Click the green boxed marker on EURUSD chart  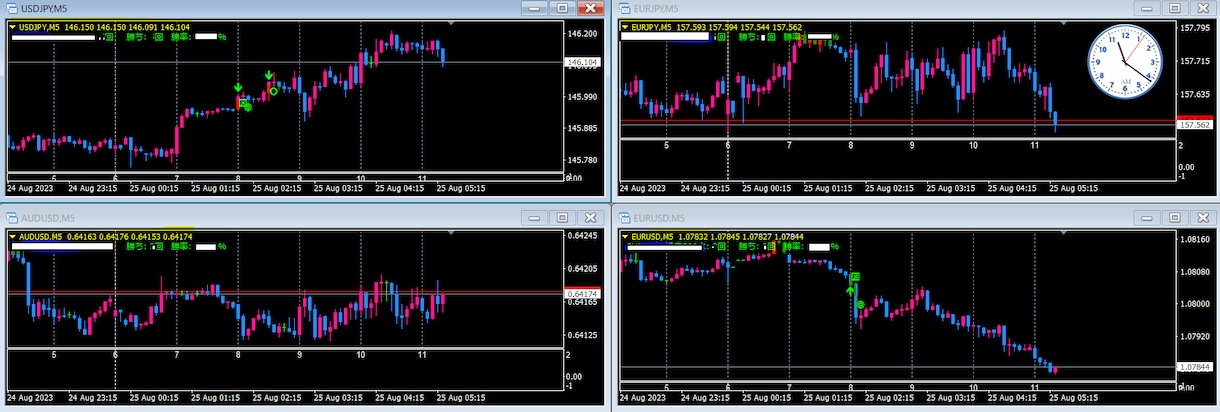click(856, 274)
